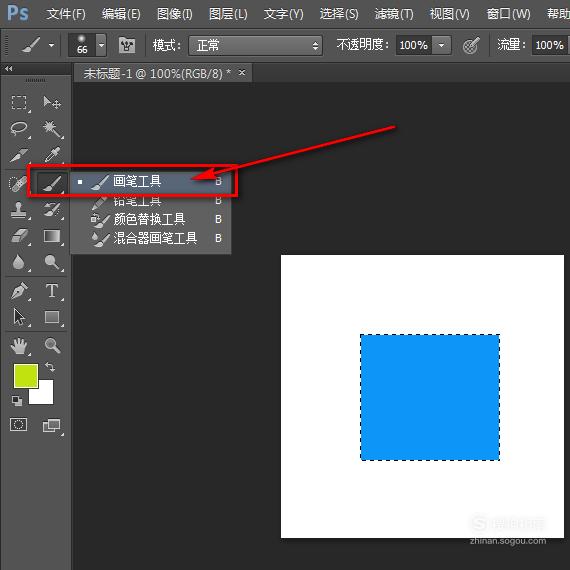
Task: Pick the Eyedropper tool
Action: [x=52, y=154]
